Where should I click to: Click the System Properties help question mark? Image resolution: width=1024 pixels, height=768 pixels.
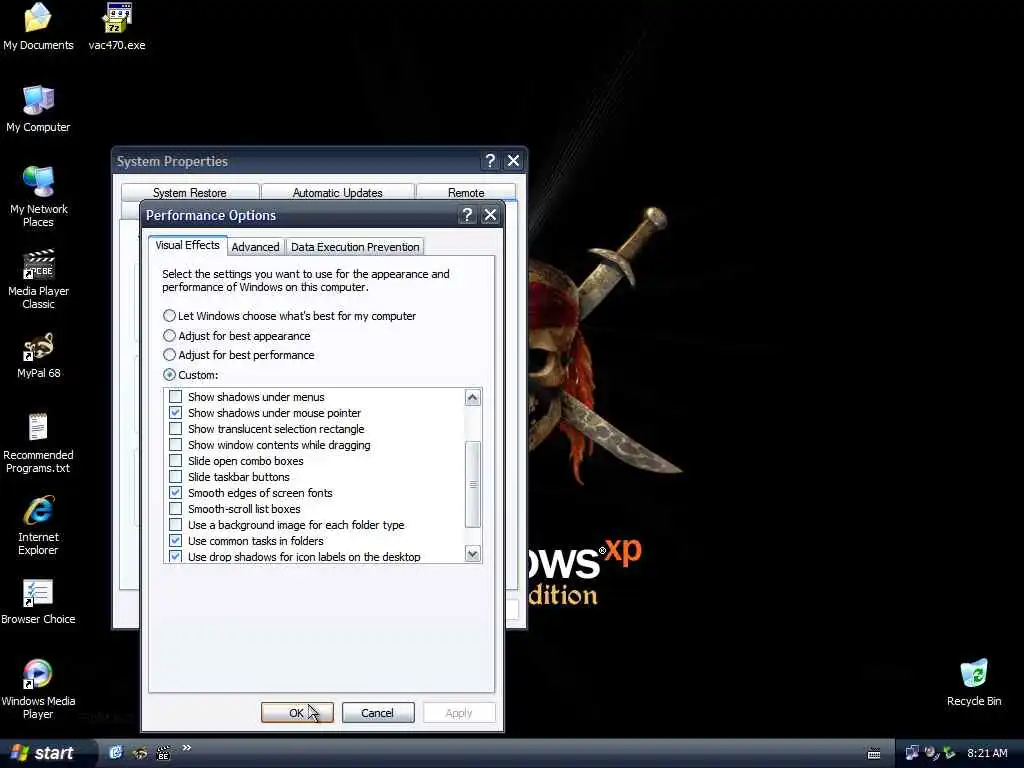pyautogui.click(x=490, y=161)
